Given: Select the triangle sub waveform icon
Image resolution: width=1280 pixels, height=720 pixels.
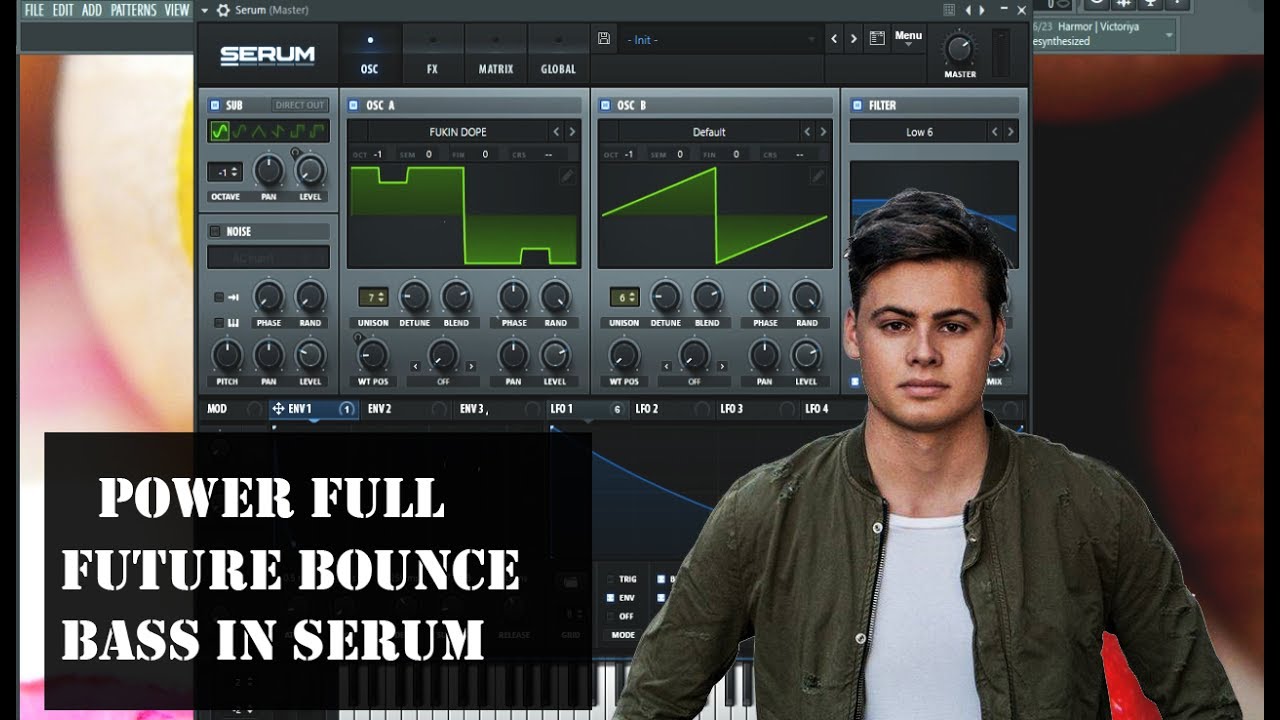Looking at the screenshot, I should tap(257, 131).
